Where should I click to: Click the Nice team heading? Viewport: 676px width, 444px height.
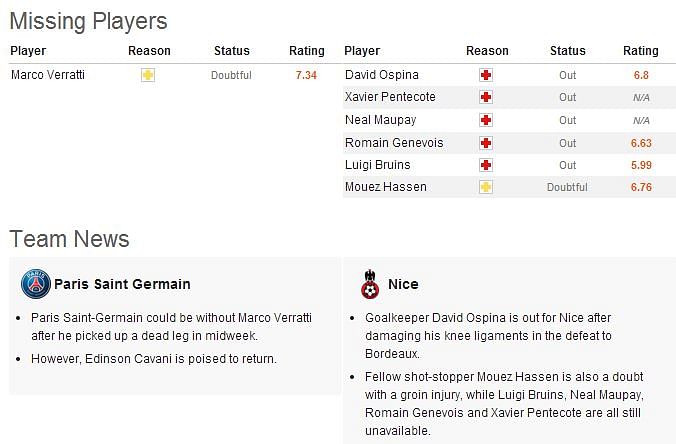pyautogui.click(x=403, y=284)
